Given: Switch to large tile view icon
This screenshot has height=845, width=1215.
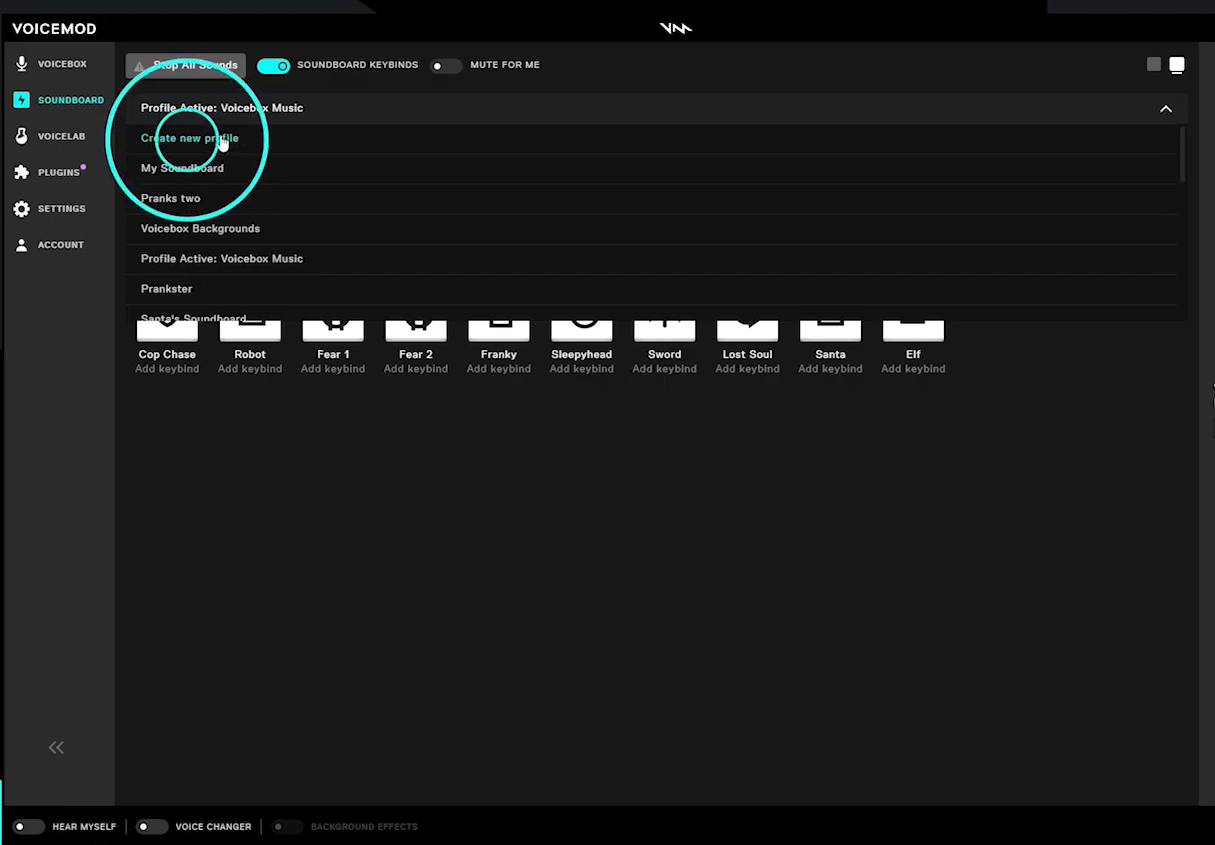Looking at the screenshot, I should point(1177,65).
